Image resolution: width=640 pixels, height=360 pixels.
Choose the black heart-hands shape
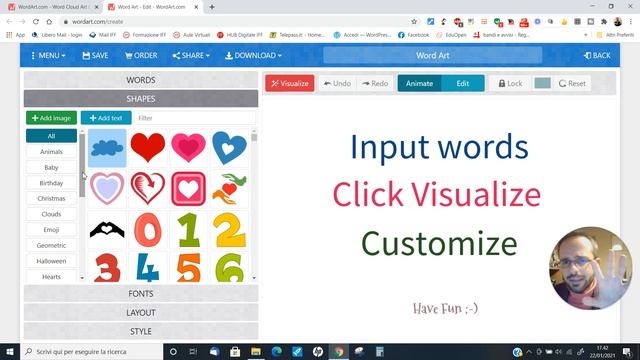click(107, 229)
